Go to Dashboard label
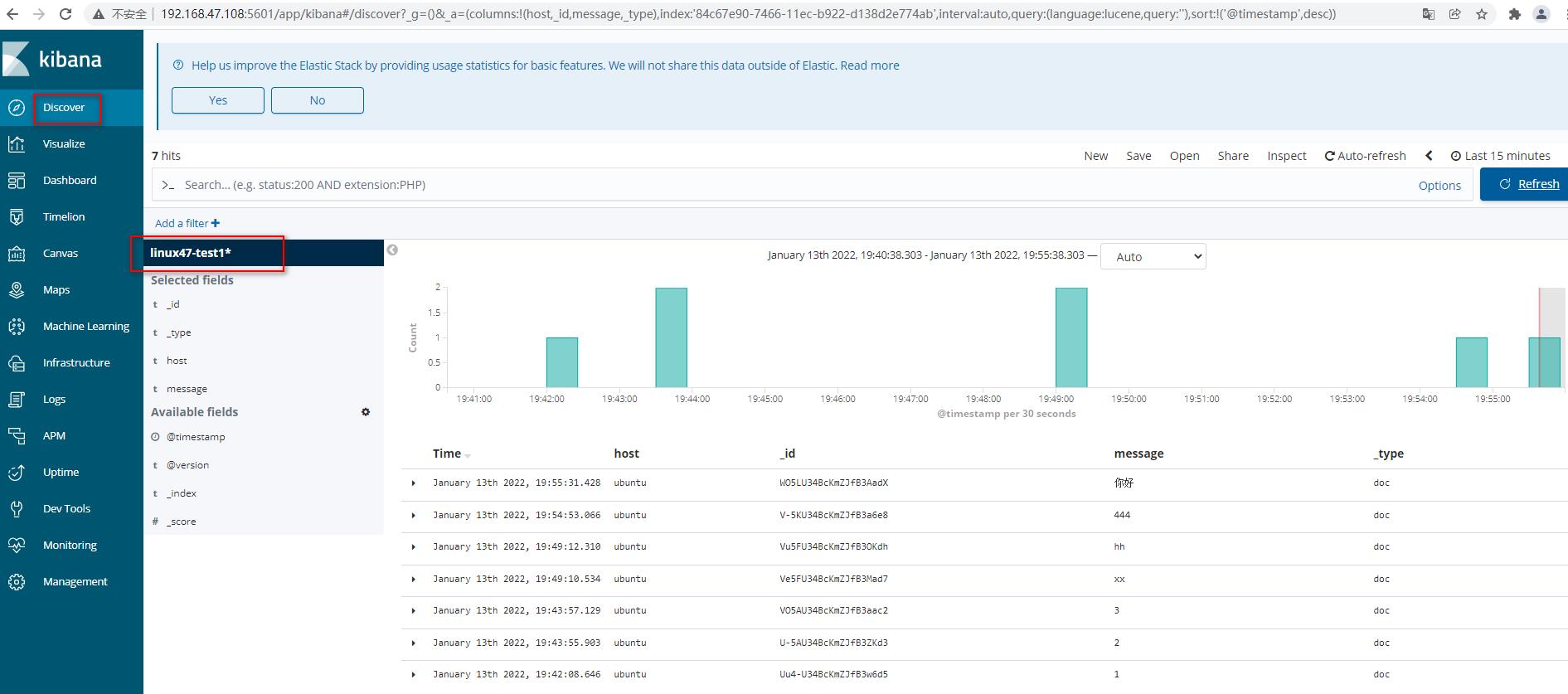Screen dimensions: 1568x694 [70, 181]
